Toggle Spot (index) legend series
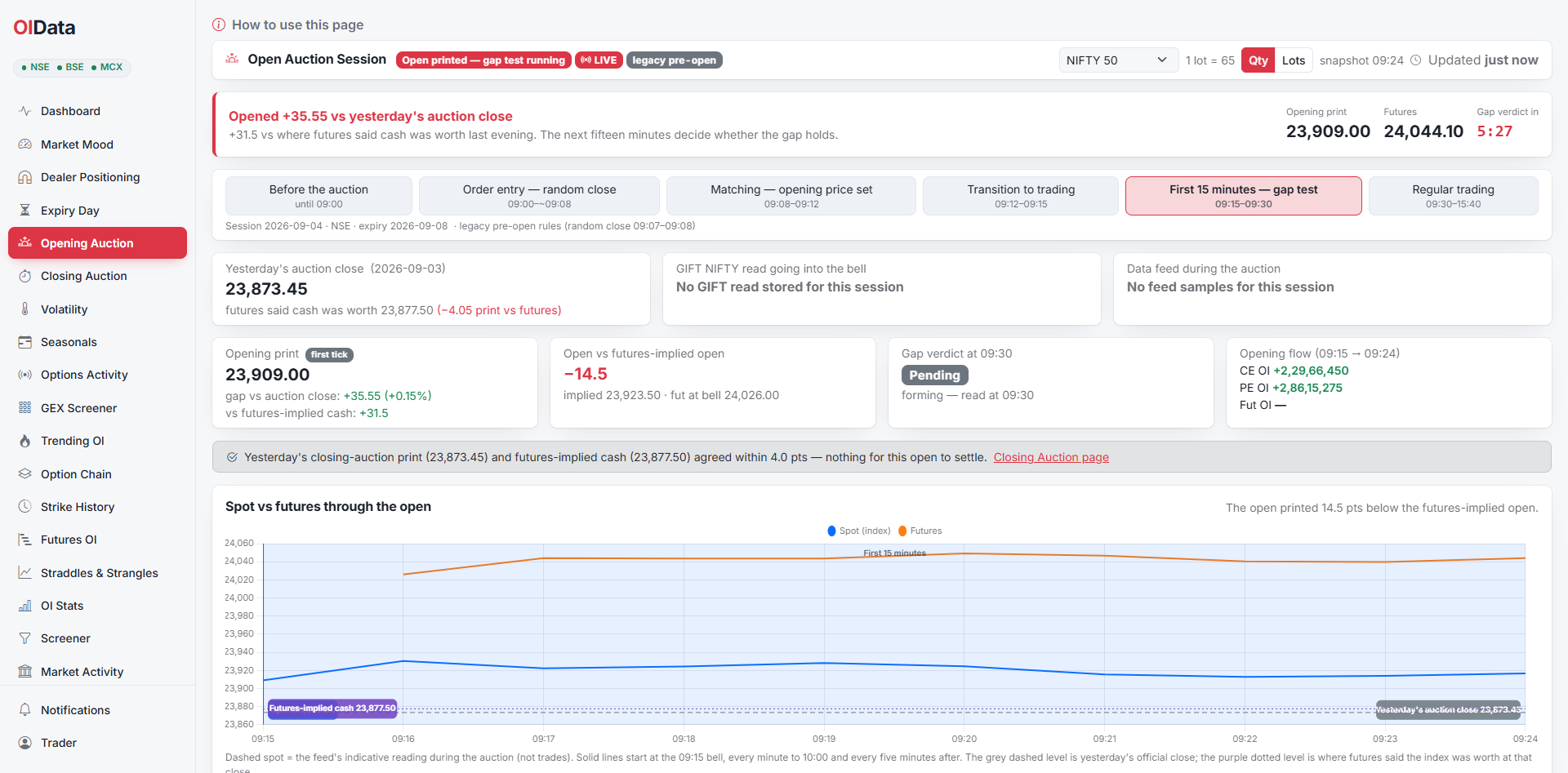This screenshot has height=773, width=1568. click(858, 531)
